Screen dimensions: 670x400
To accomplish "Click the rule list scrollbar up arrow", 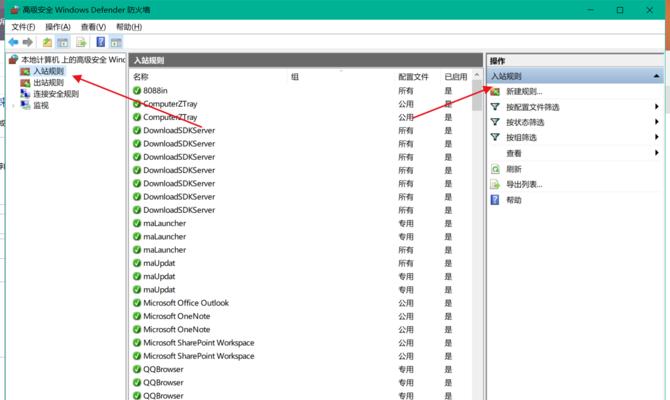I will [x=477, y=75].
